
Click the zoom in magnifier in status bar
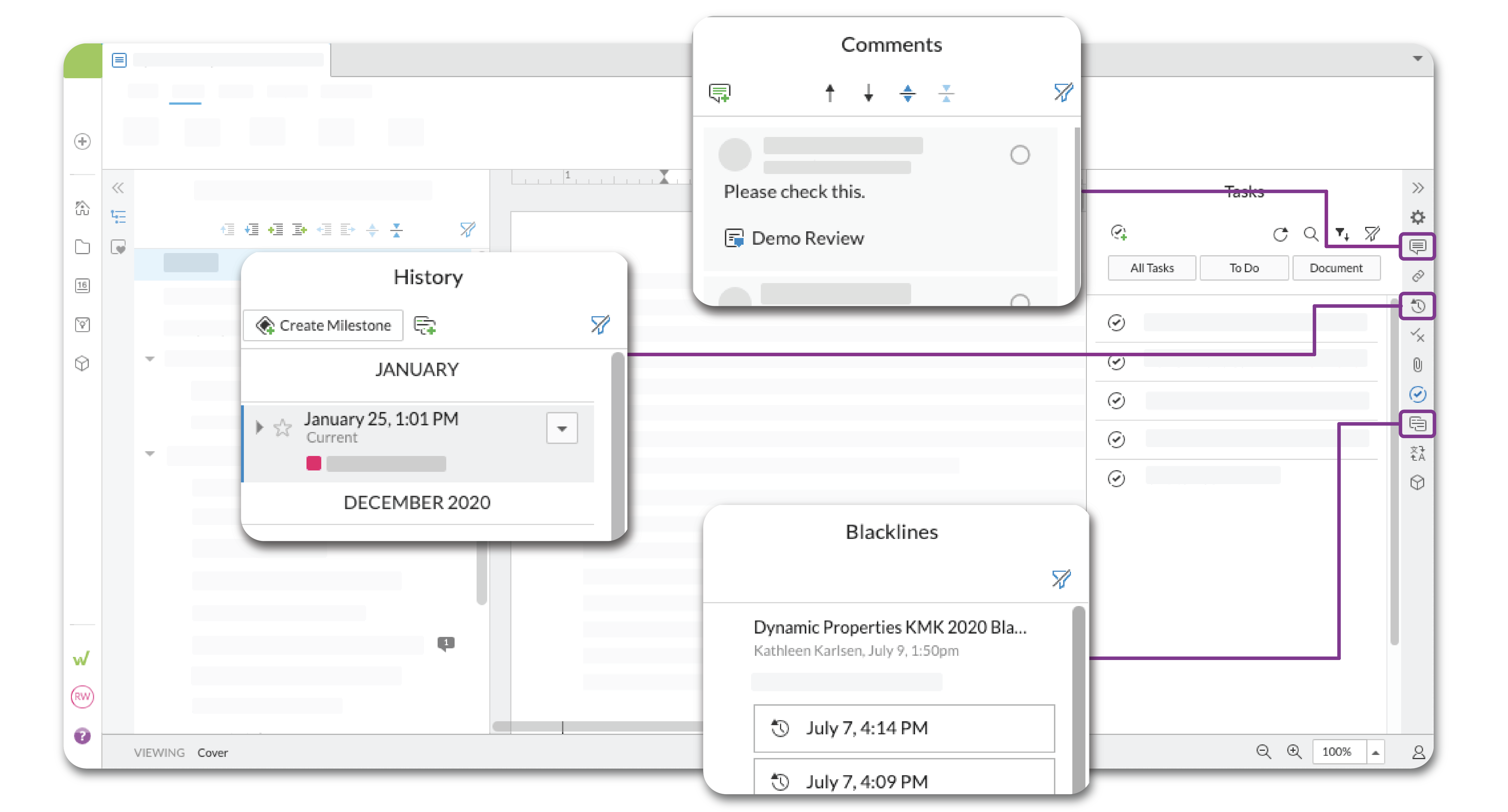tap(1294, 751)
